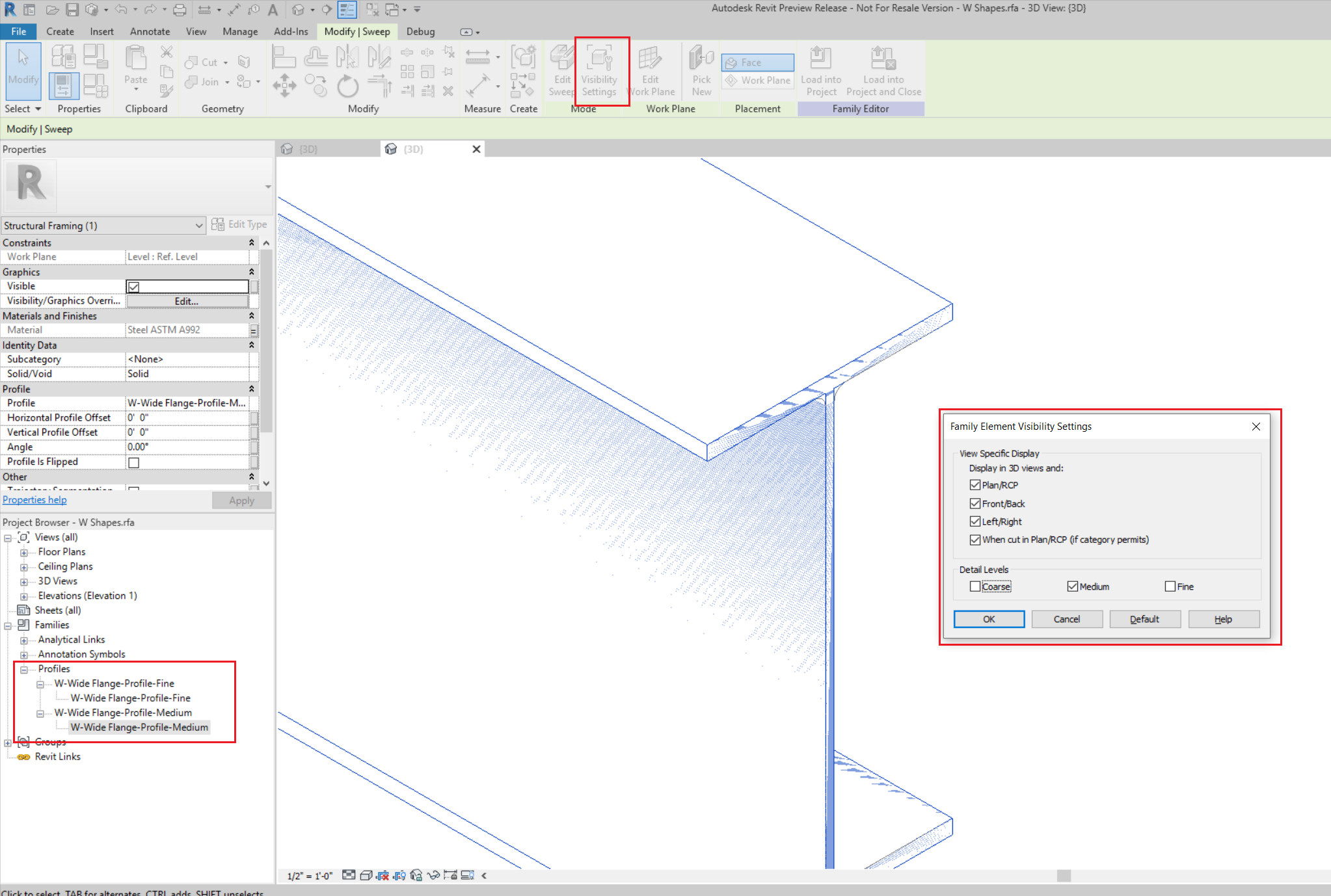Click the Default 3D View house icon
Screen dimensions: 1331x896
[x=298, y=10]
